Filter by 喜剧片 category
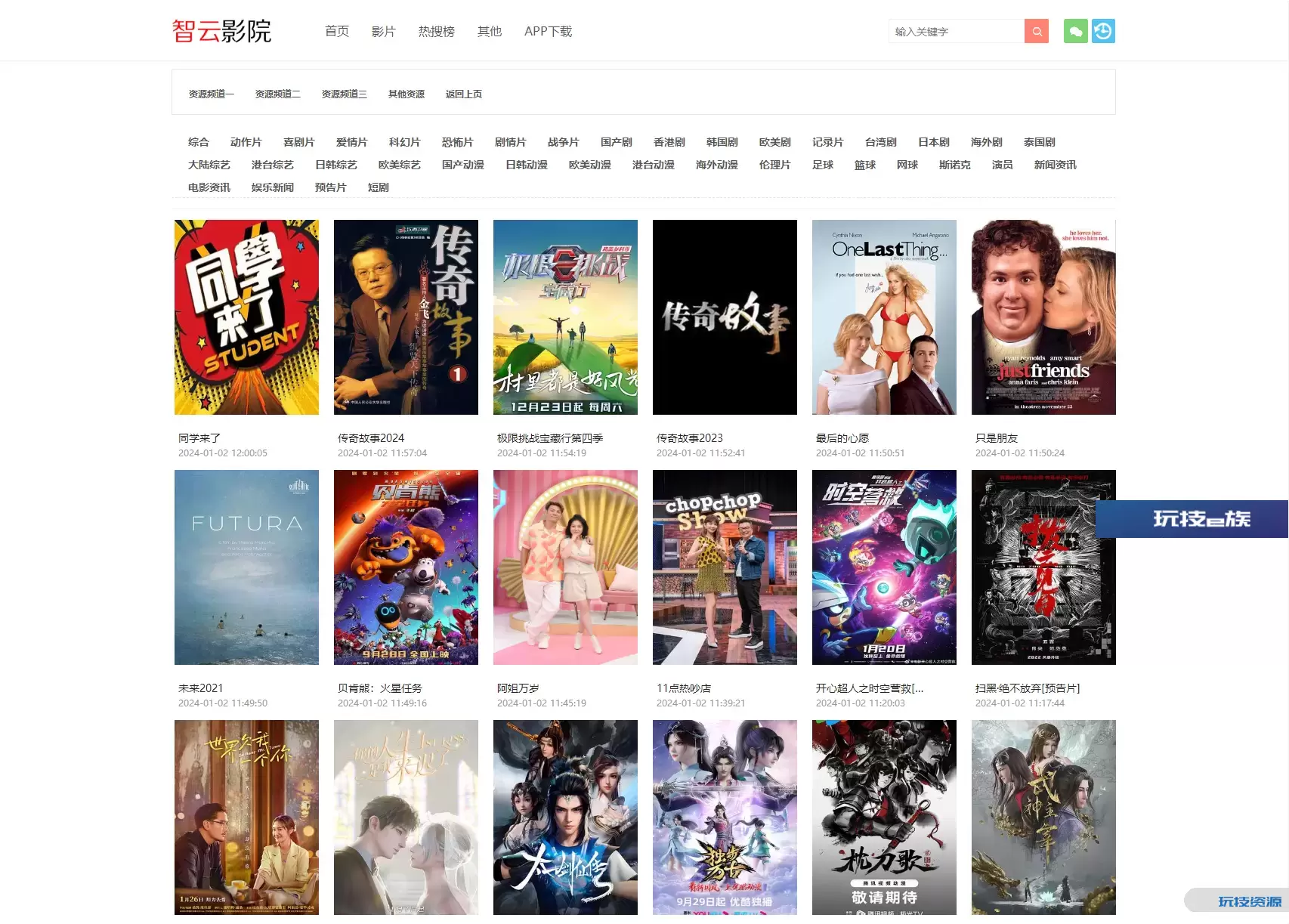 [299, 142]
